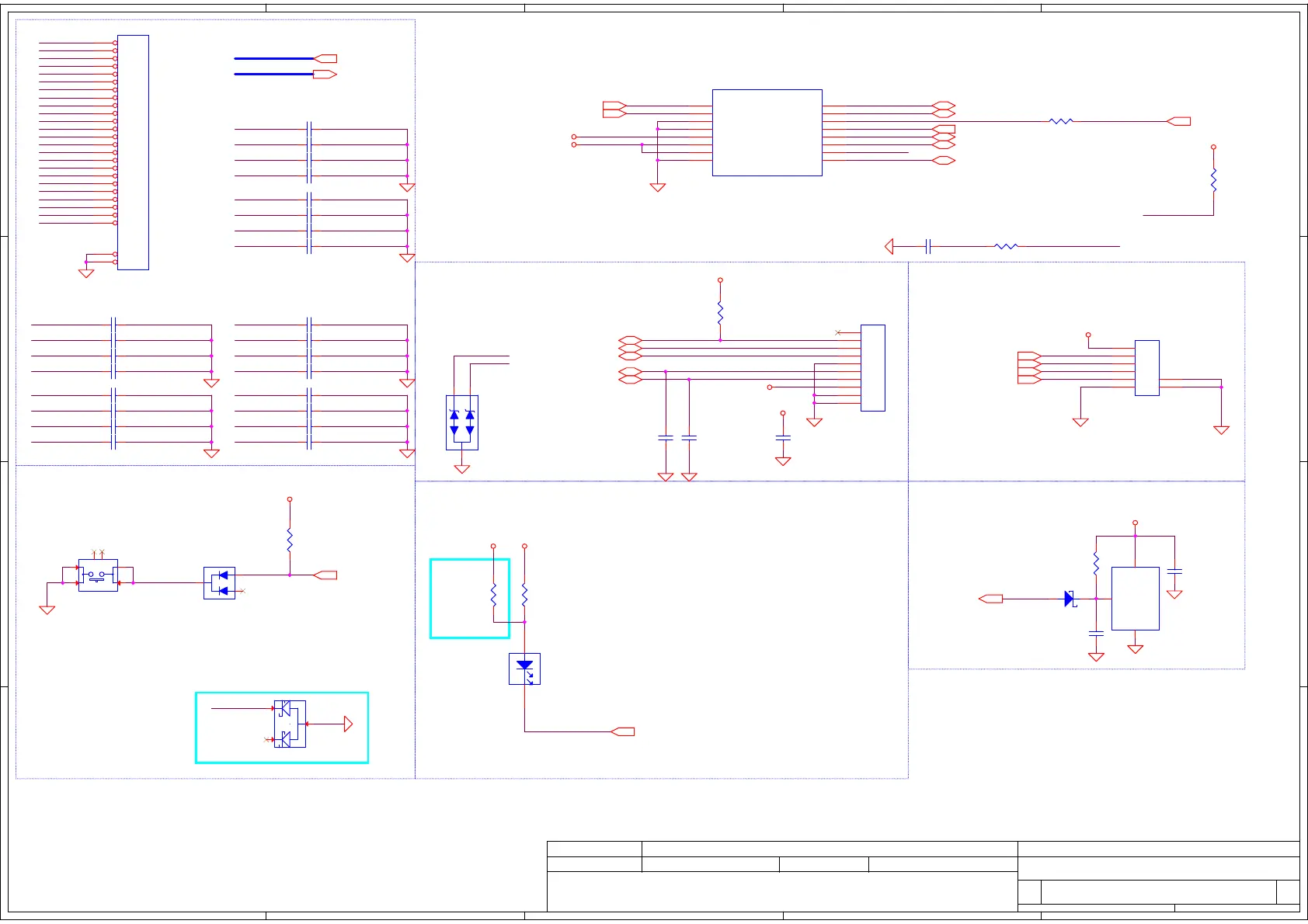Image resolution: width=1308 pixels, height=924 pixels.
Task: Select the resistor just right of the cyan box
Action: (524, 596)
